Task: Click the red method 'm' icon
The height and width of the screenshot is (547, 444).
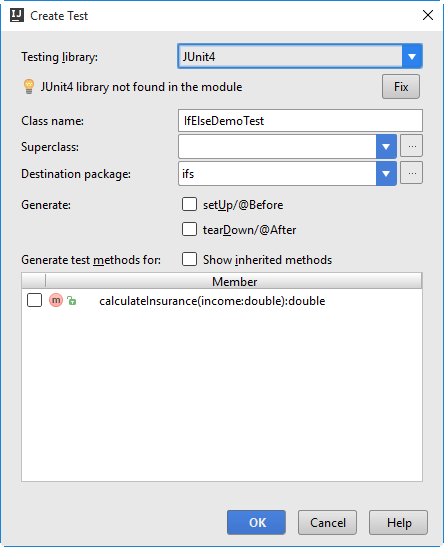Action: 56,300
